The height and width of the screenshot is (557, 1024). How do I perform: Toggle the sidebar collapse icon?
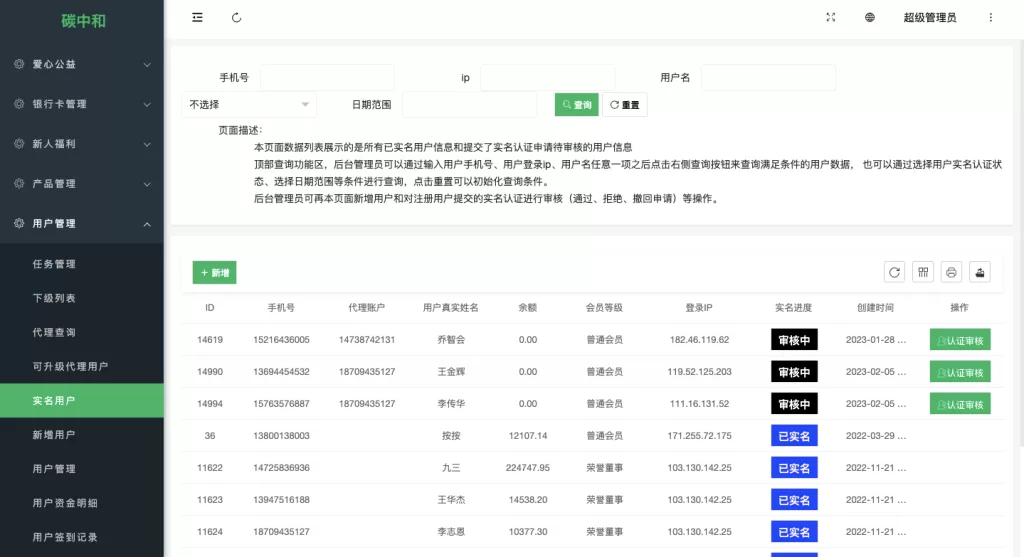click(x=197, y=18)
